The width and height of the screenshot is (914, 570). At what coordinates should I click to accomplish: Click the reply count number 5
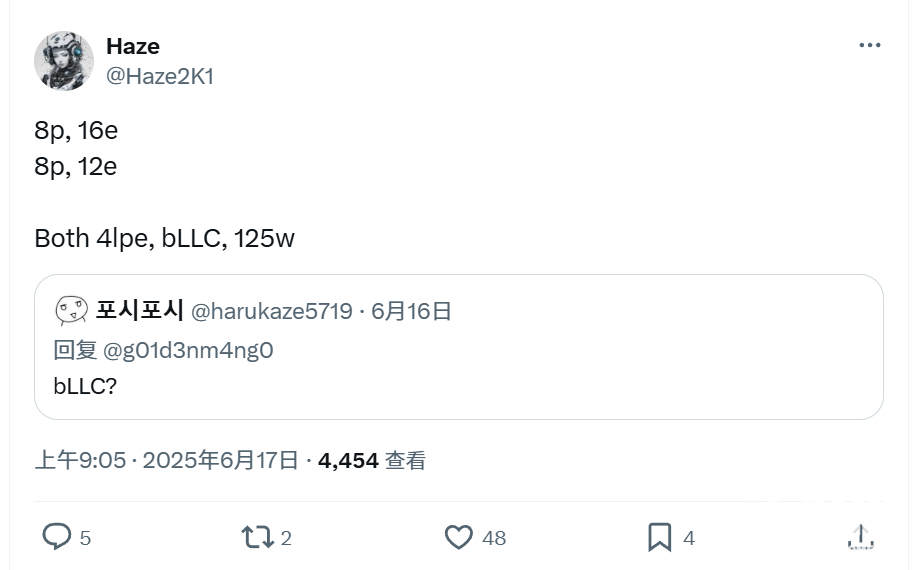click(x=85, y=538)
